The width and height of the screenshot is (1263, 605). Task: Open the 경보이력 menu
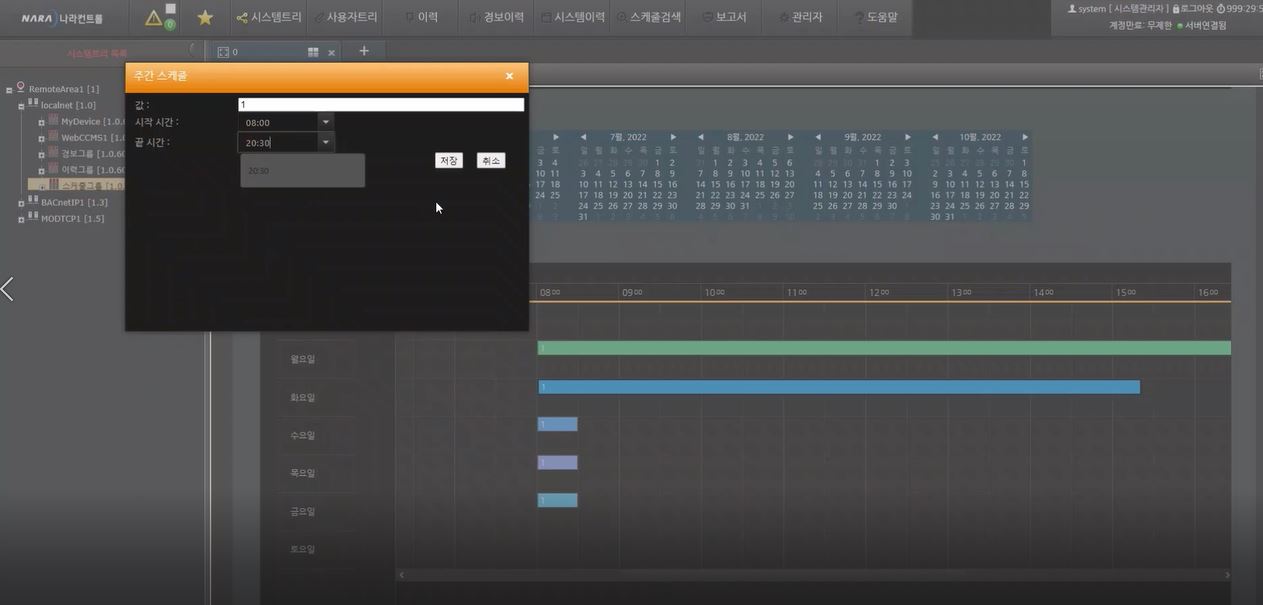pos(497,17)
